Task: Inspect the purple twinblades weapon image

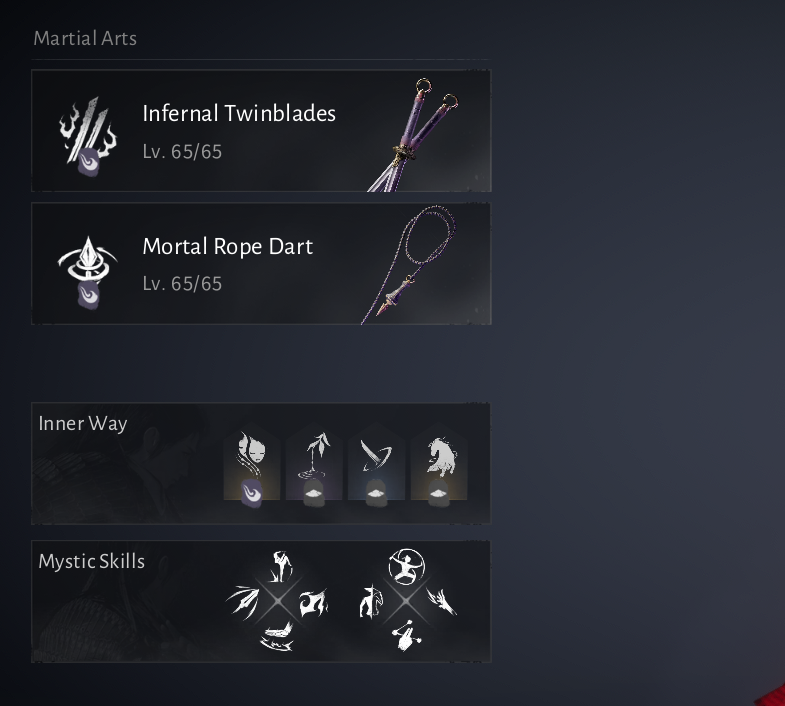Action: pyautogui.click(x=414, y=134)
